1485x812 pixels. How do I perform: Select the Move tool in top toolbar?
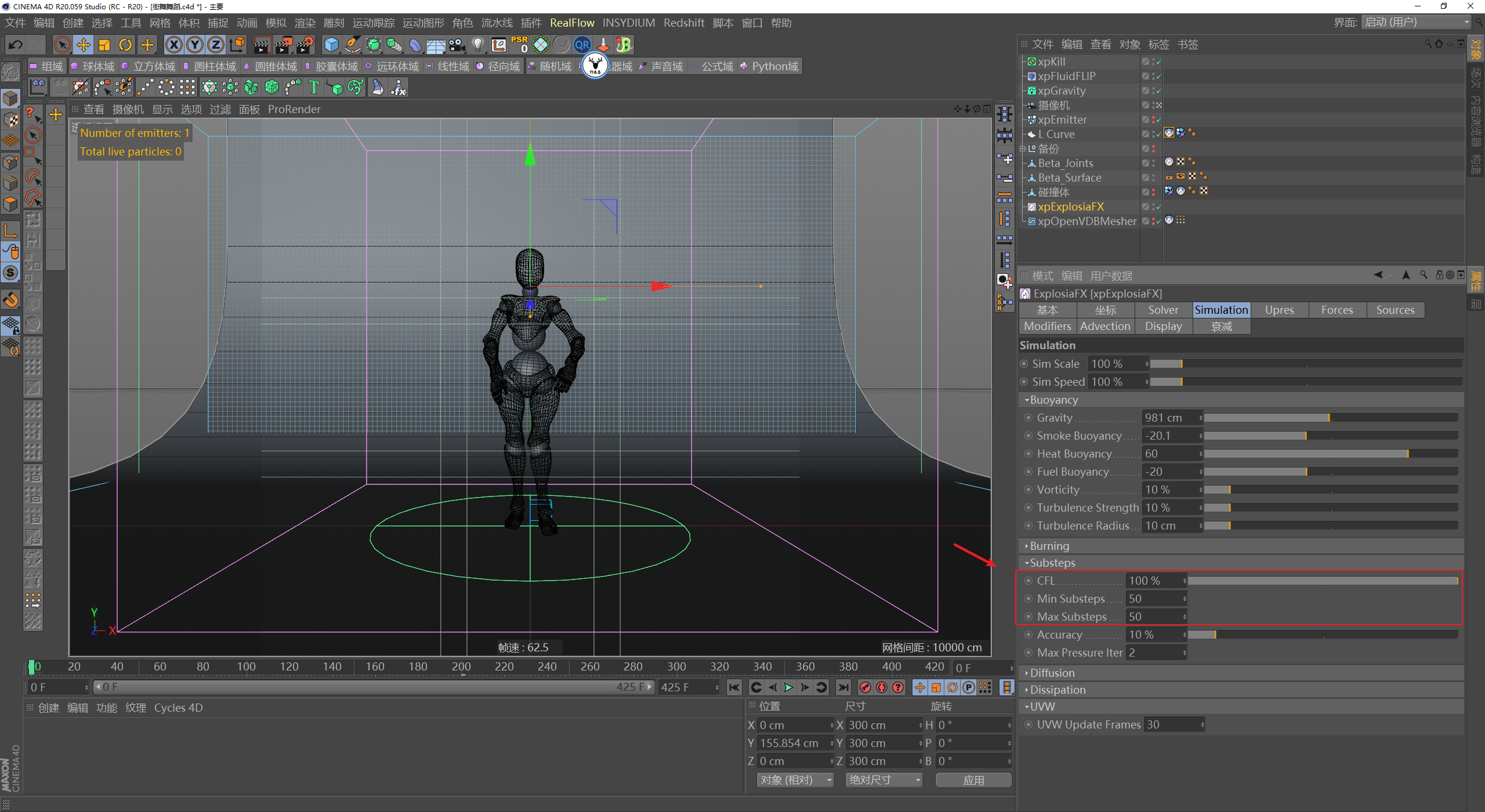[84, 45]
